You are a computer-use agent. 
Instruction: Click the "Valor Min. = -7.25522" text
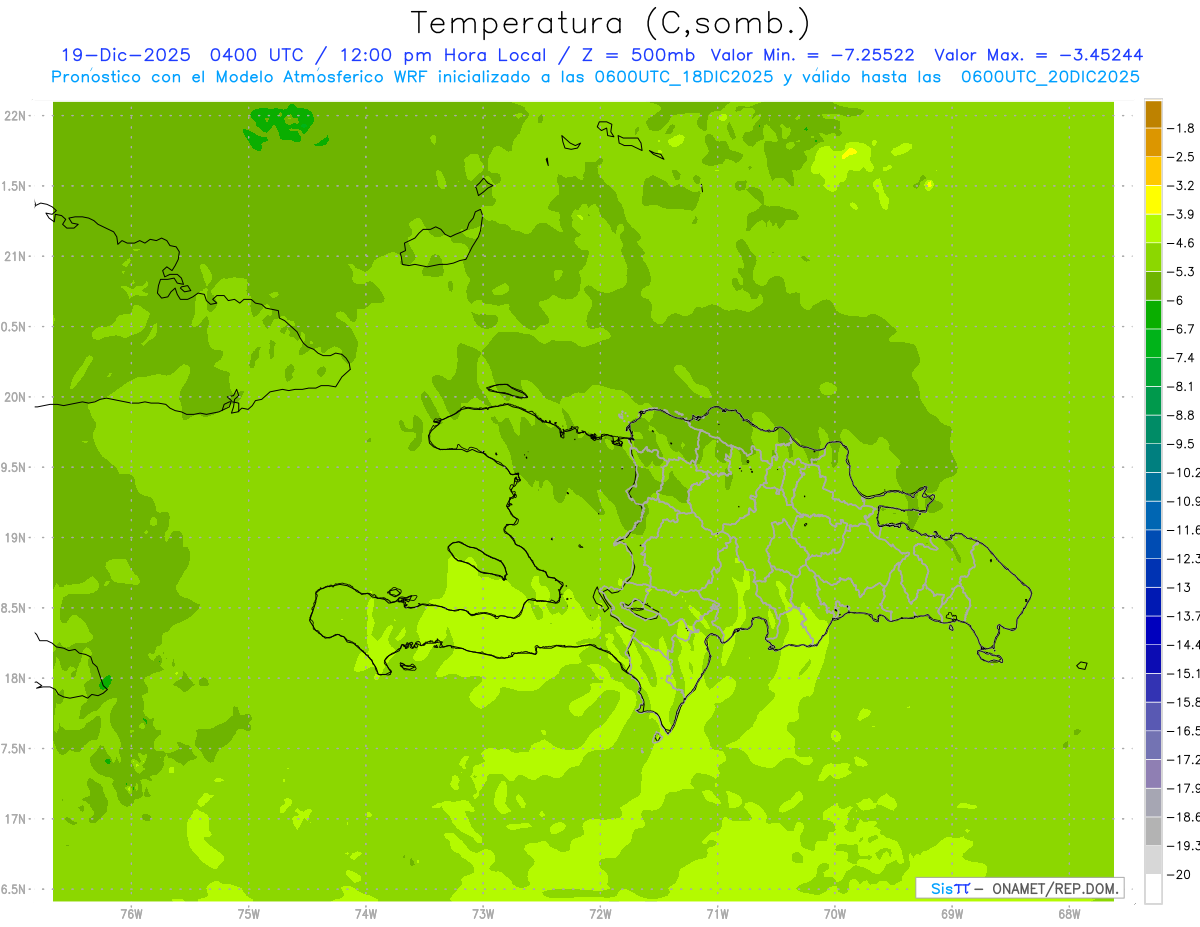(x=812, y=55)
